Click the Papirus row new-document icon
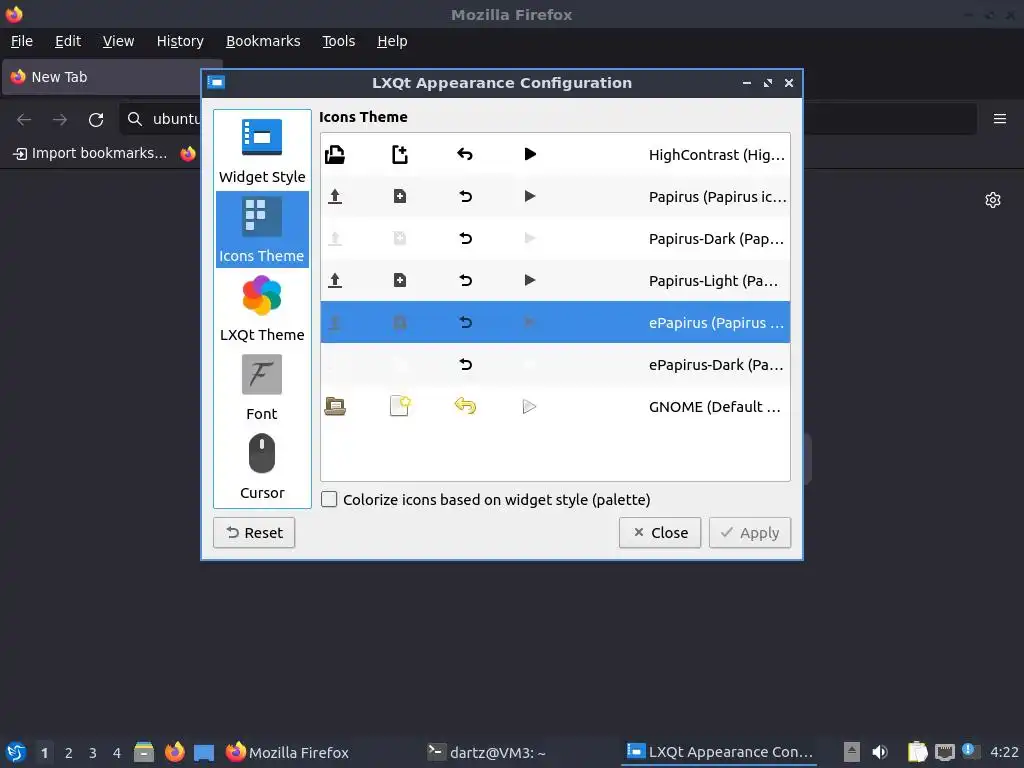 click(x=400, y=197)
